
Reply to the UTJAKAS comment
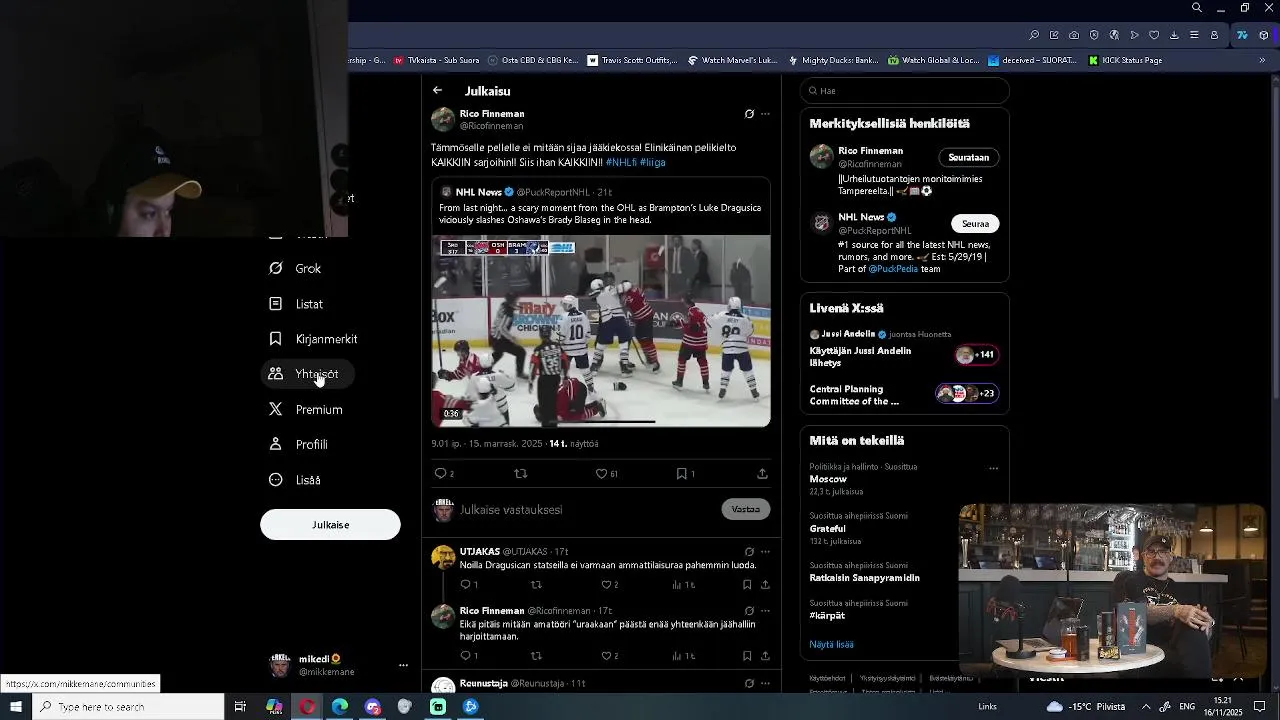[x=468, y=585]
